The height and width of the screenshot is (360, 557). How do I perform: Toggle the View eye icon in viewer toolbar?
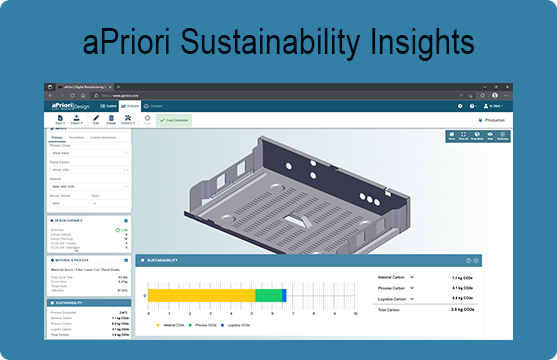[490, 136]
